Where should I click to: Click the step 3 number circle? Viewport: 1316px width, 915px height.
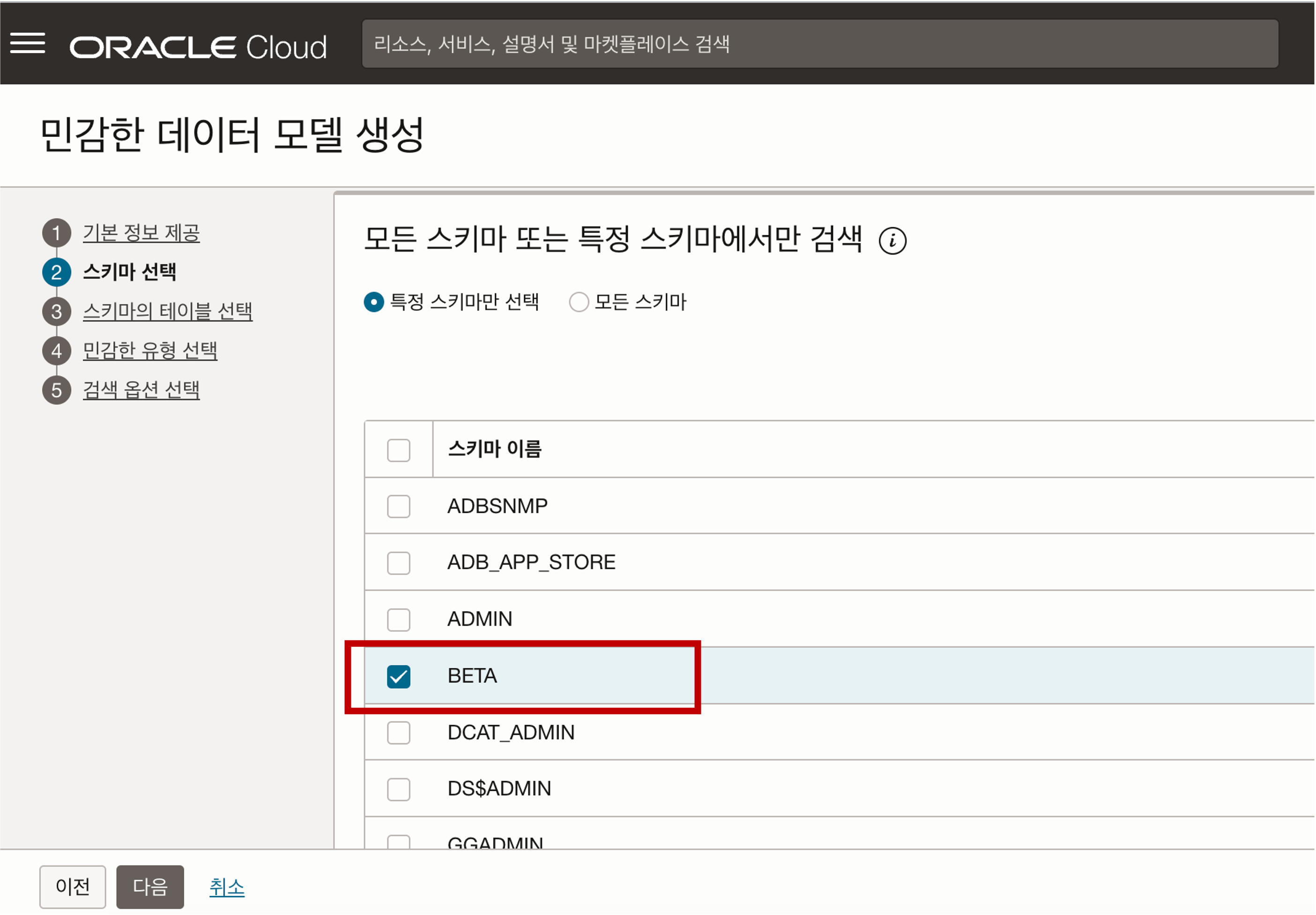click(56, 311)
